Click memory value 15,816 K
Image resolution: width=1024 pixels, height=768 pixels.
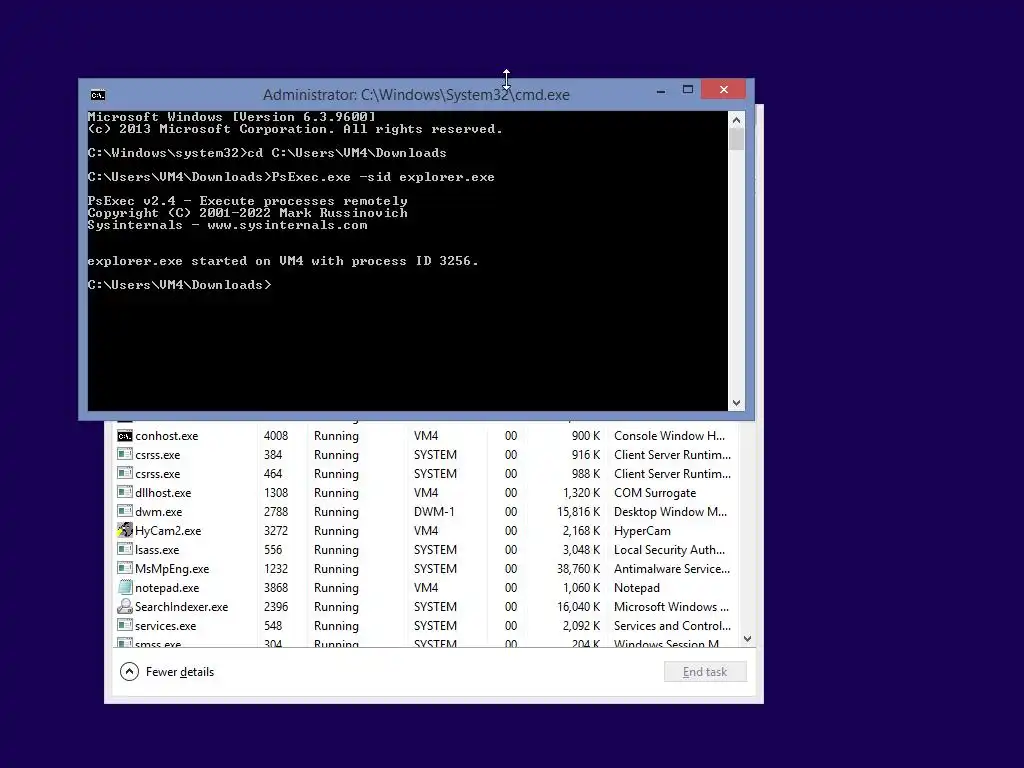(x=579, y=511)
